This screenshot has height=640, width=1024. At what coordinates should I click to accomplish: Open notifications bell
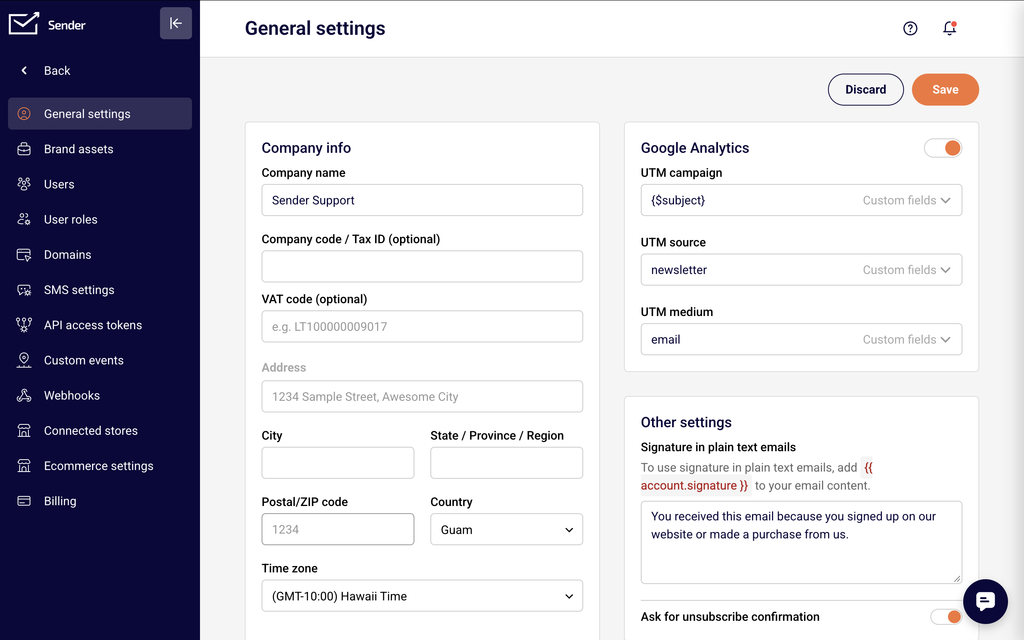(950, 28)
